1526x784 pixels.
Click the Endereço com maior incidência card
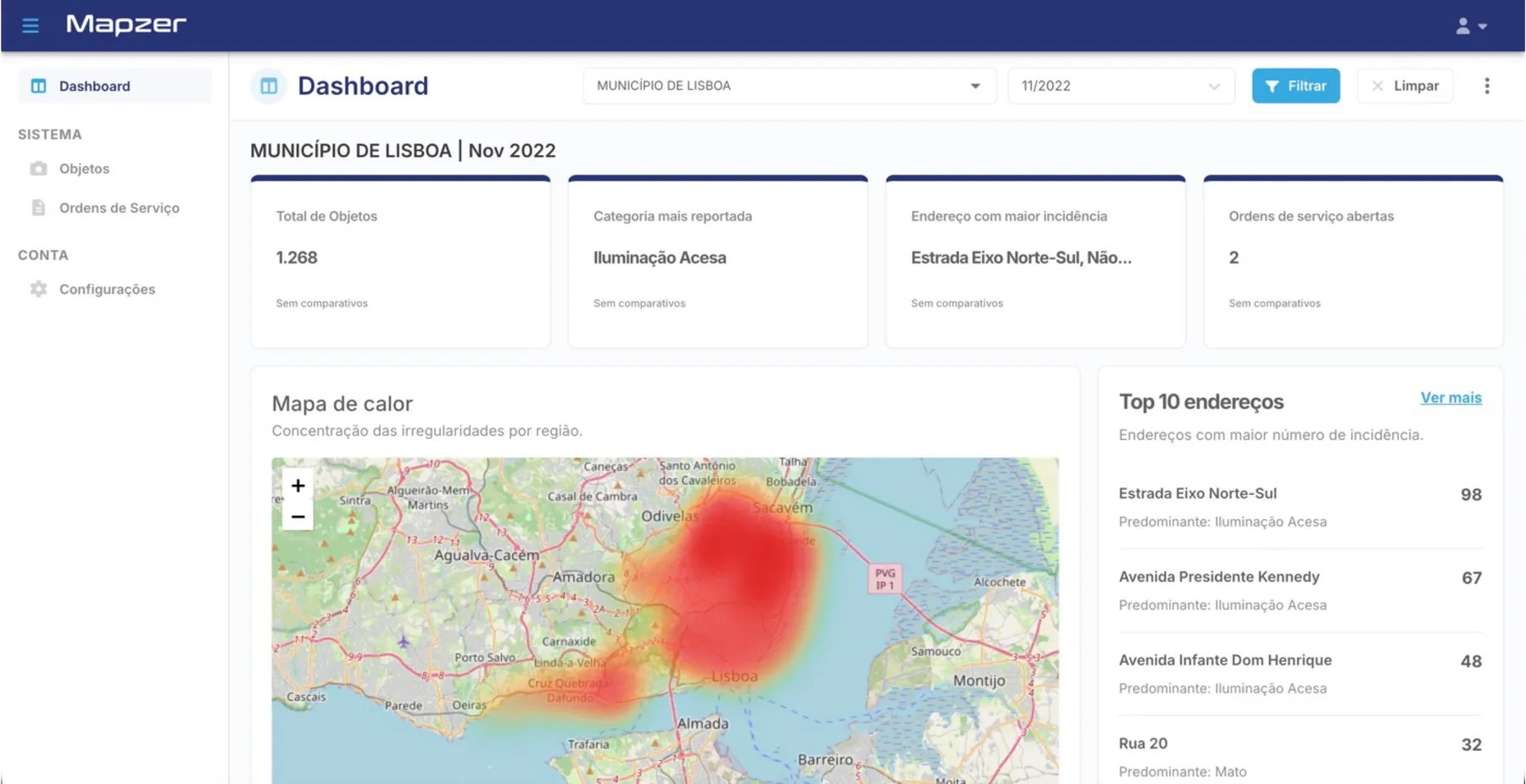[x=1035, y=262]
